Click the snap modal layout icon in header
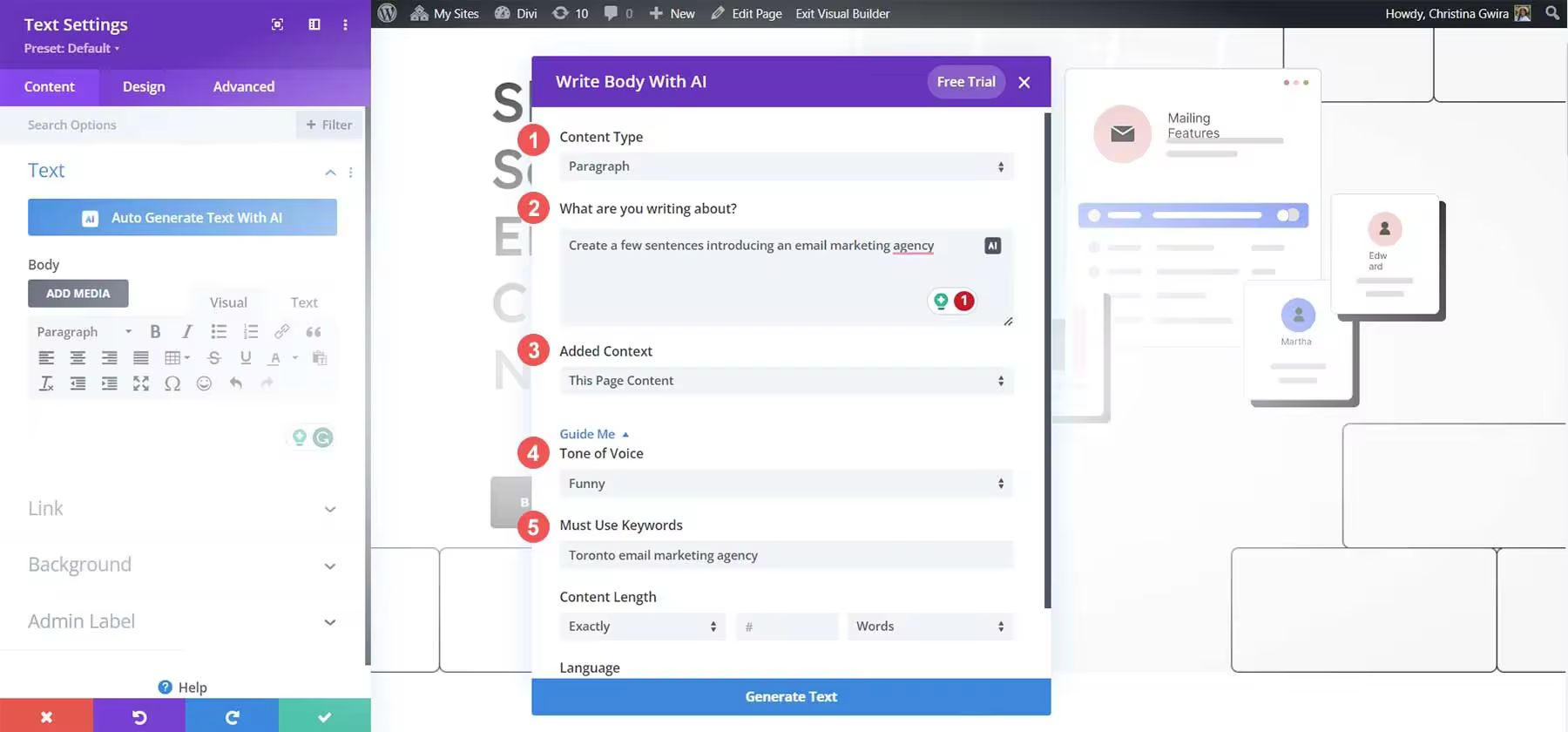The height and width of the screenshot is (732, 1568). (x=314, y=24)
